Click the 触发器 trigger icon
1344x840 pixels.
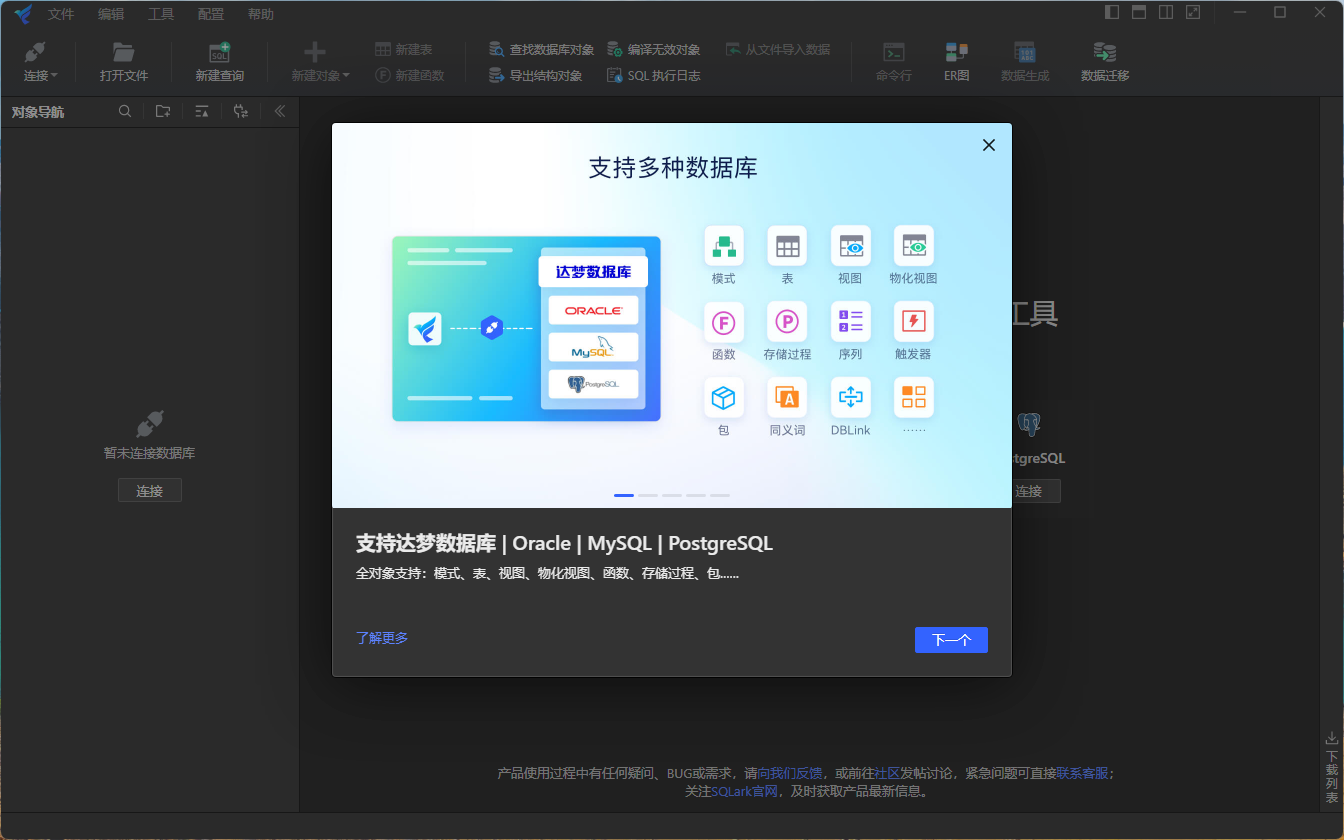tap(914, 322)
